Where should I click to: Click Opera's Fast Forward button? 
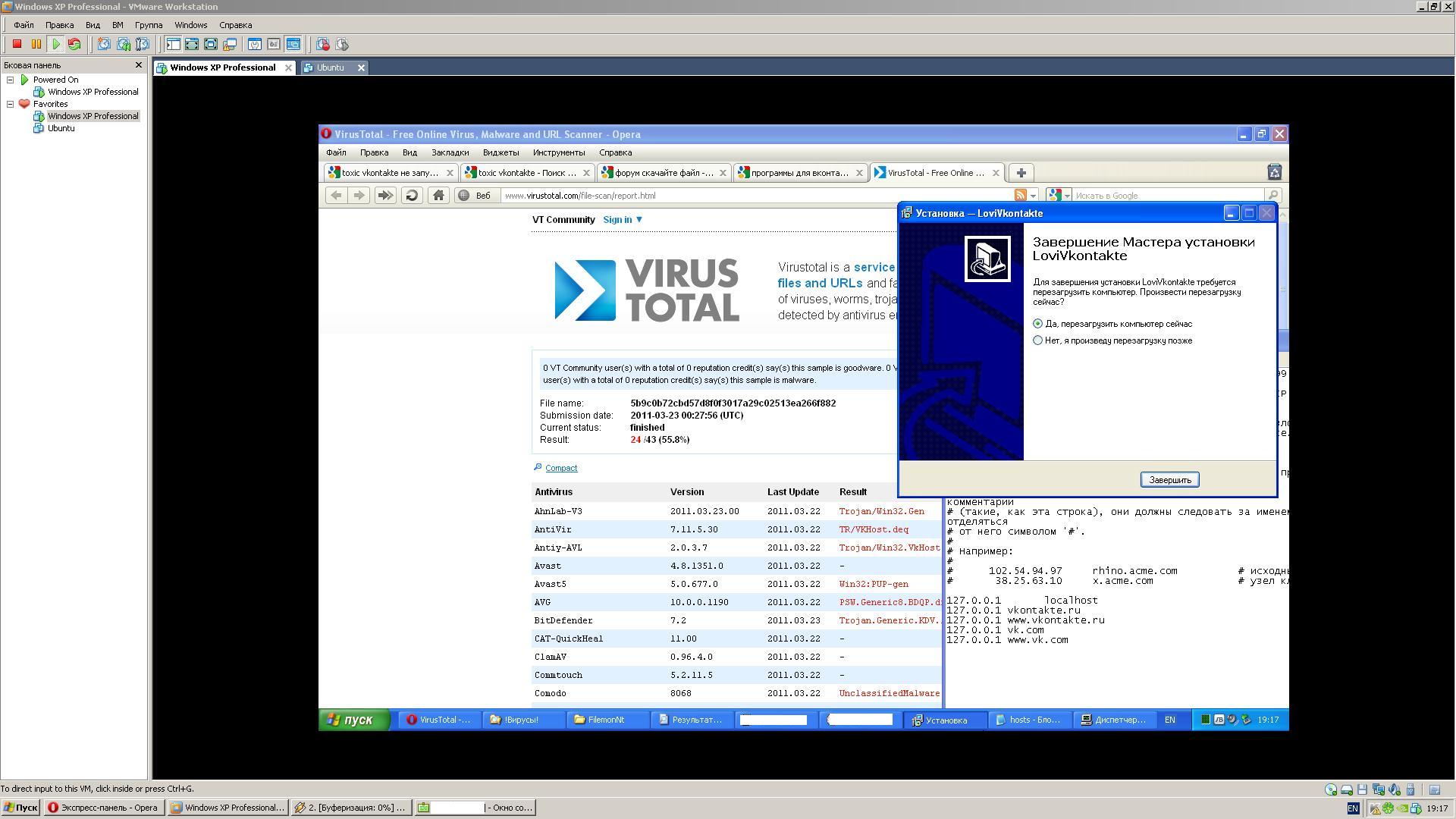[385, 196]
